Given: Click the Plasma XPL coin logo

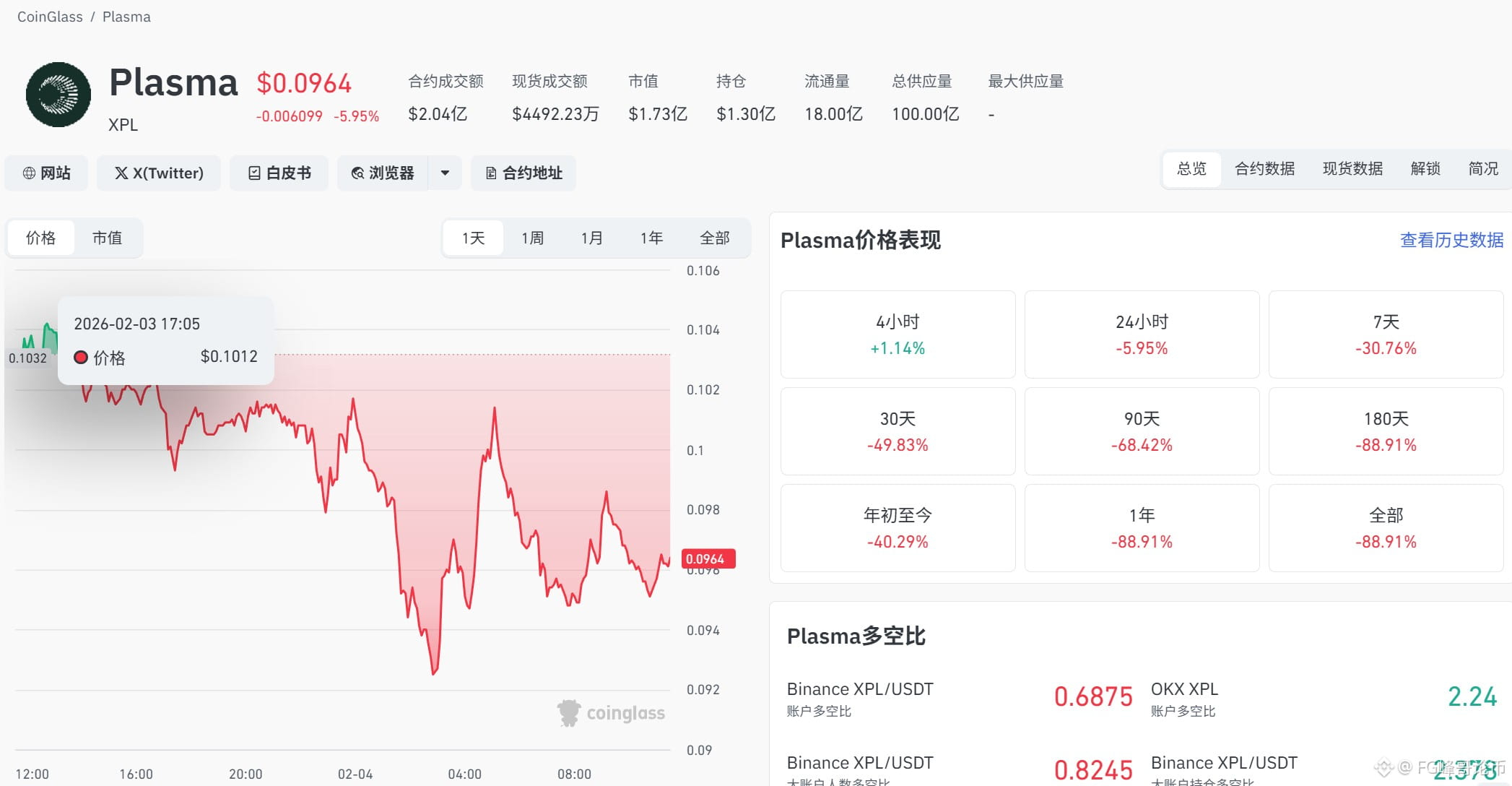Looking at the screenshot, I should [x=58, y=95].
